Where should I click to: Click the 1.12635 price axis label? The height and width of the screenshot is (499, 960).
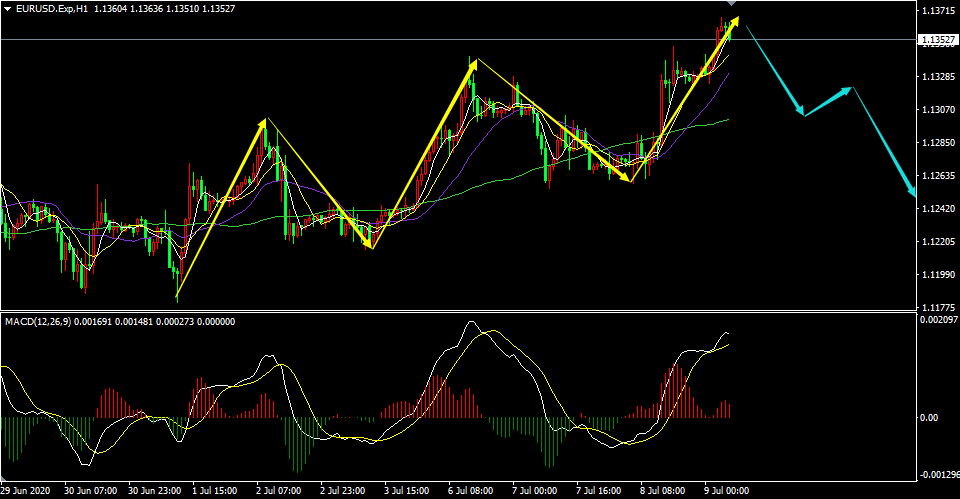pos(938,176)
